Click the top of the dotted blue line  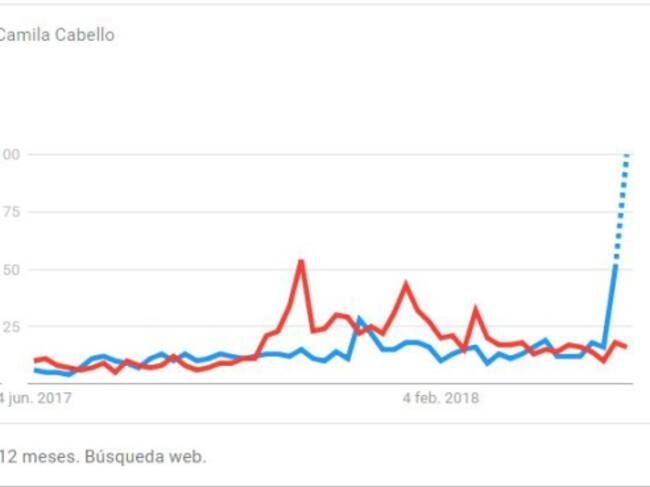coord(627,156)
